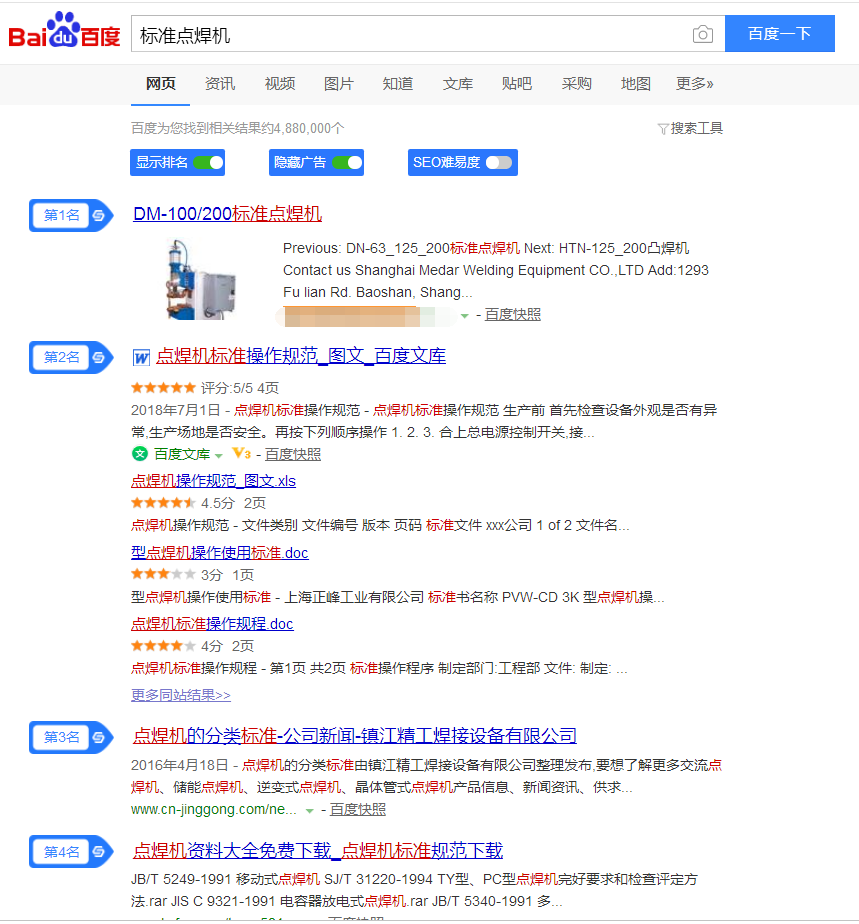The image size is (859, 924).
Task: Click the Baidu logo
Action: pyautogui.click(x=64, y=30)
